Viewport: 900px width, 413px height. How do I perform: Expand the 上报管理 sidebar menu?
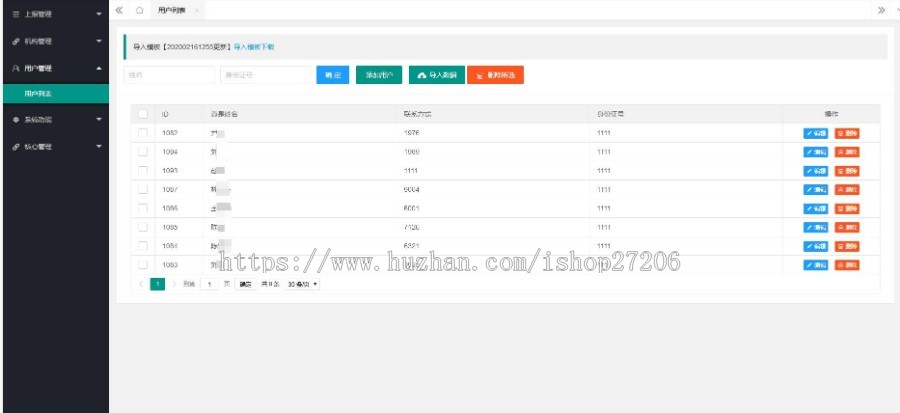[56, 14]
